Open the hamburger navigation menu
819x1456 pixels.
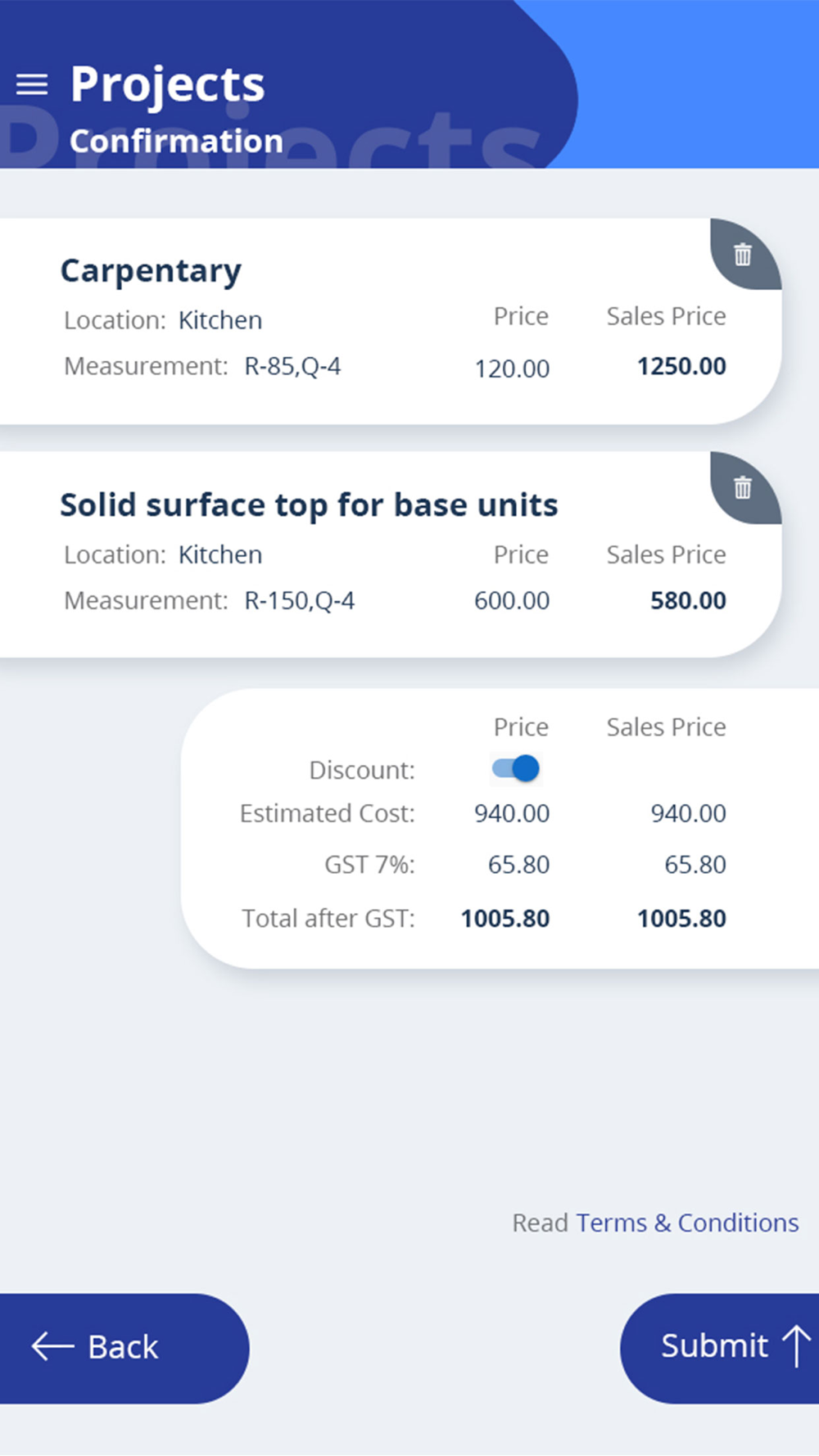(x=32, y=84)
